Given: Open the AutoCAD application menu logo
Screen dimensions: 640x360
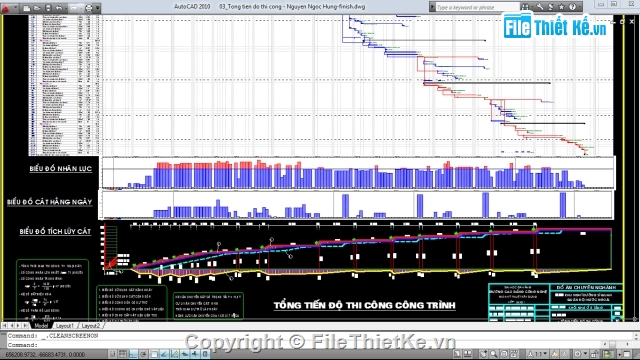Looking at the screenshot, I should coord(6,9).
